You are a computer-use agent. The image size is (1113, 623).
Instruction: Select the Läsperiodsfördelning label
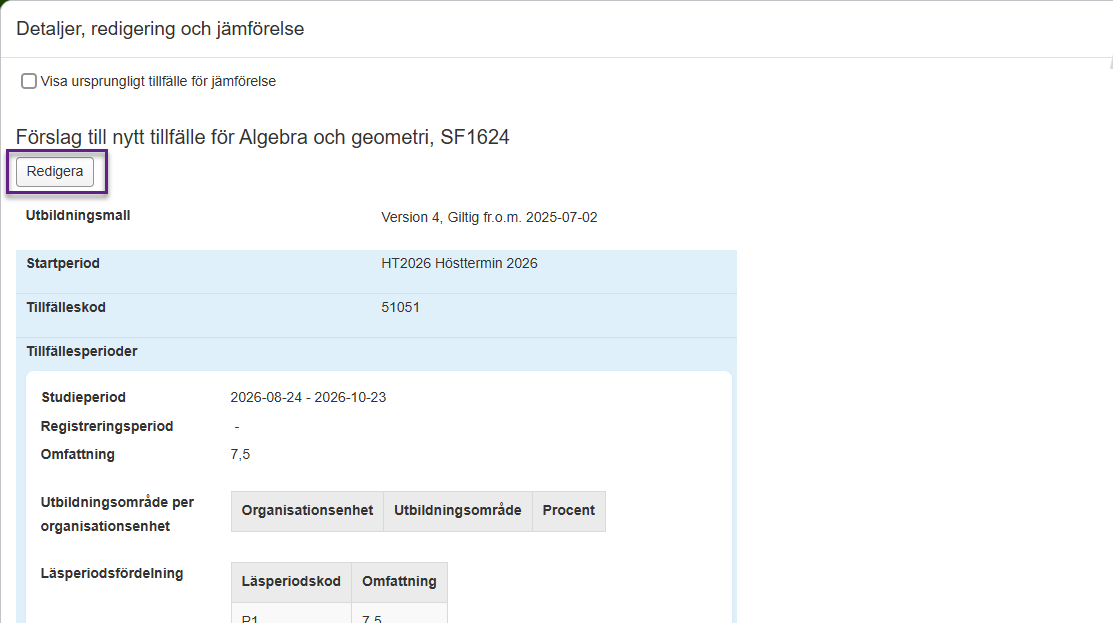coord(112,574)
